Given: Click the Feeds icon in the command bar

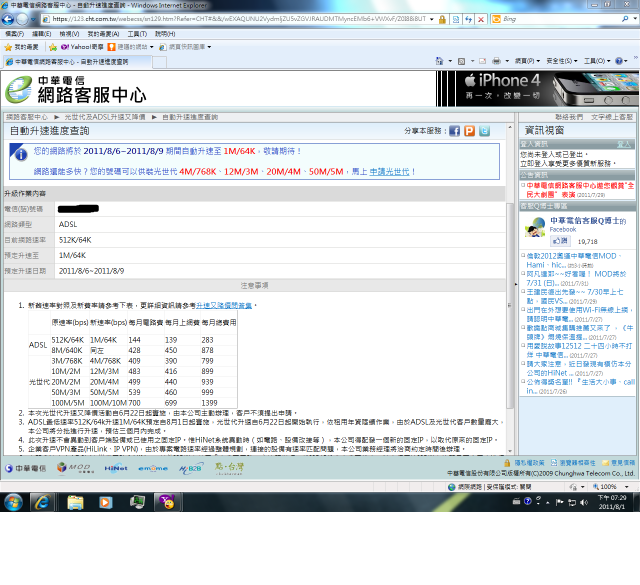Looking at the screenshot, I should 462,61.
